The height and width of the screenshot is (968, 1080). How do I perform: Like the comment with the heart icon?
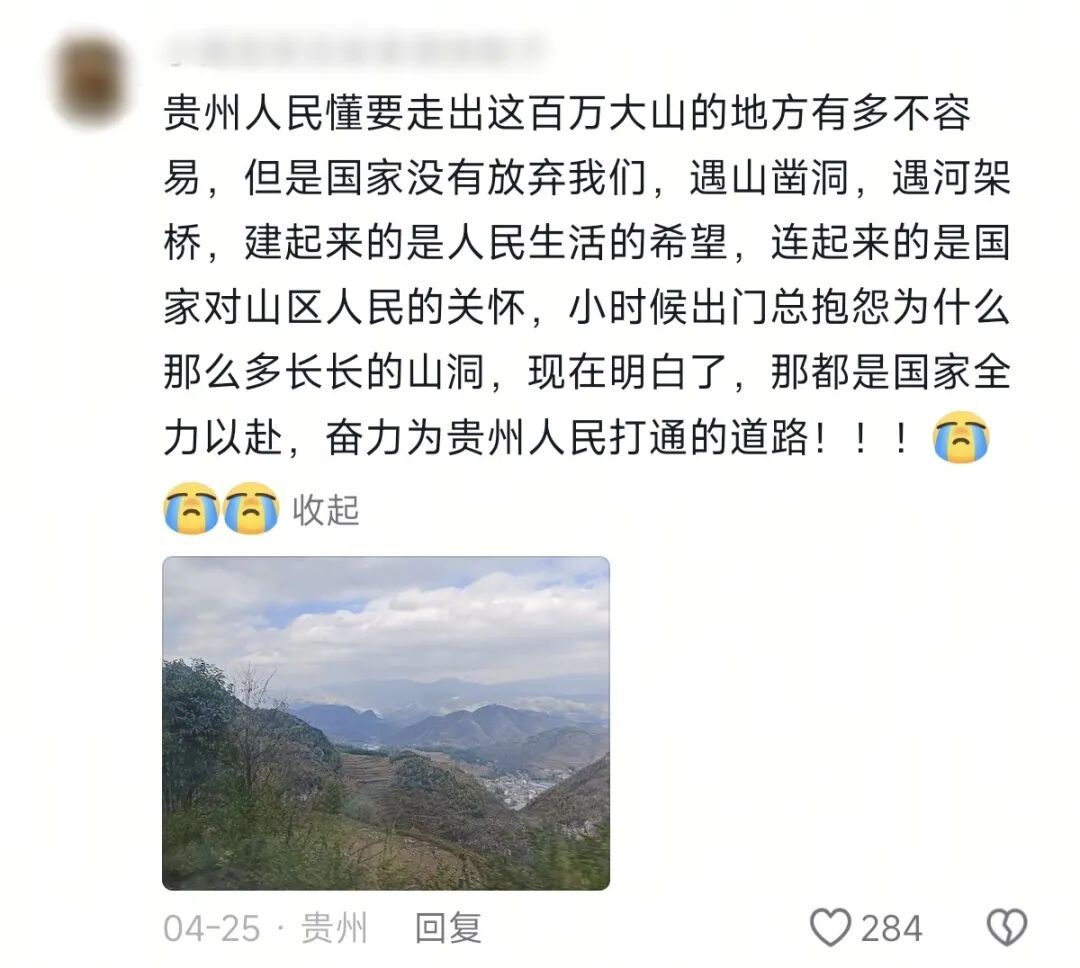point(830,927)
